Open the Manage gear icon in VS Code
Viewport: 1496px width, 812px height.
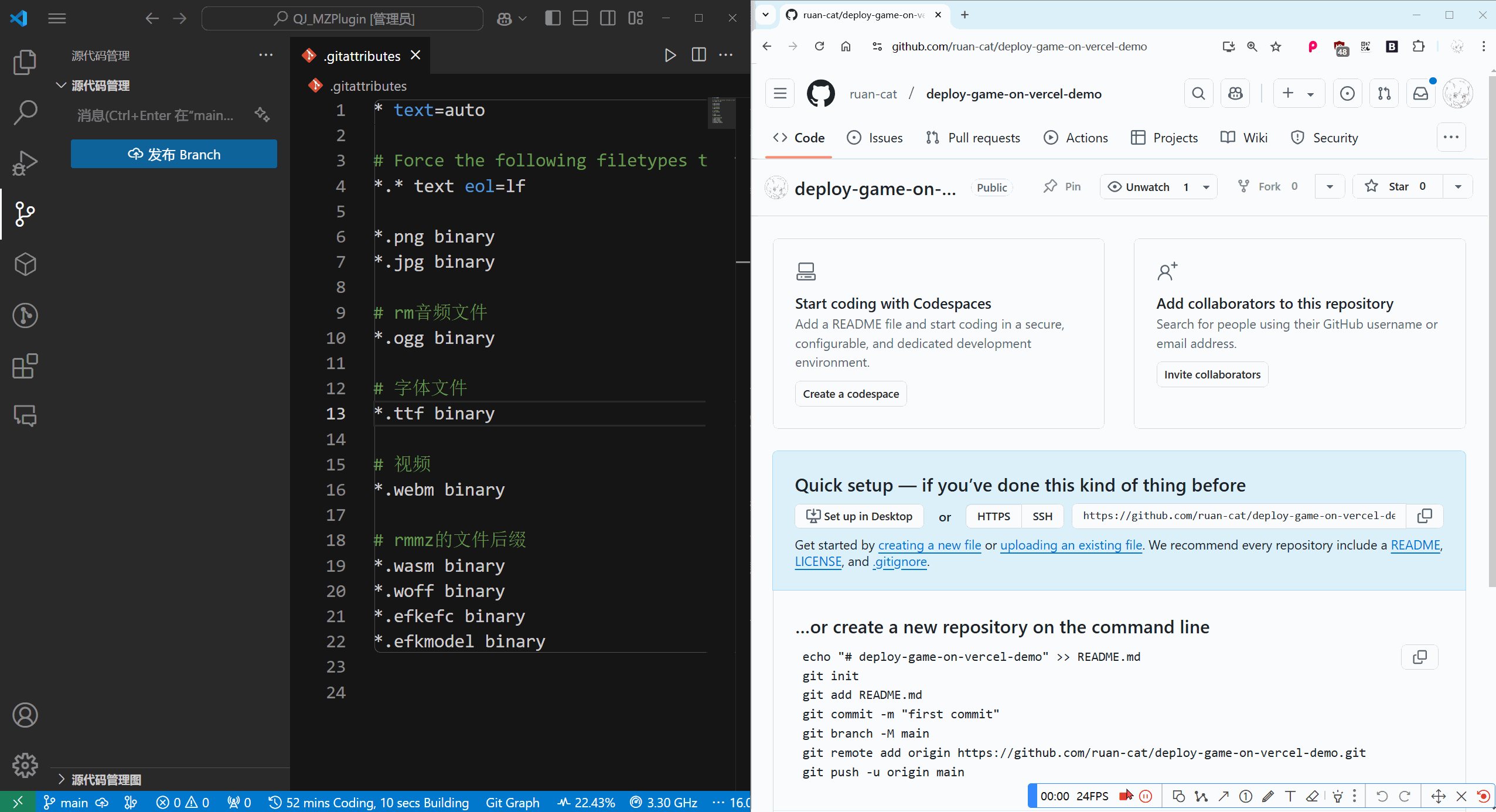pyautogui.click(x=25, y=765)
